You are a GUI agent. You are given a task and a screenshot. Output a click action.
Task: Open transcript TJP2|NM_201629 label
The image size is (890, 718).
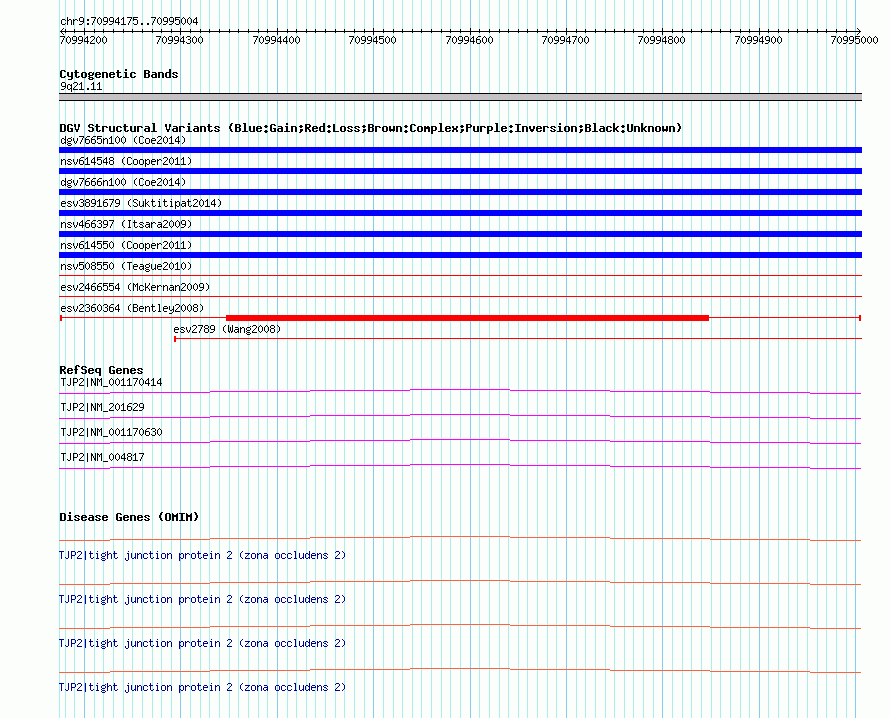click(102, 408)
